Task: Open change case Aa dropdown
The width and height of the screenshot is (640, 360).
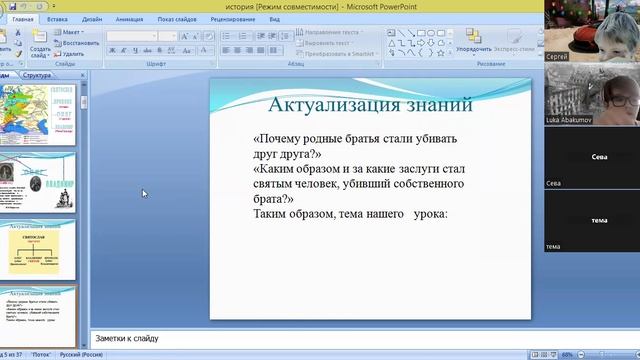Action: (x=187, y=50)
